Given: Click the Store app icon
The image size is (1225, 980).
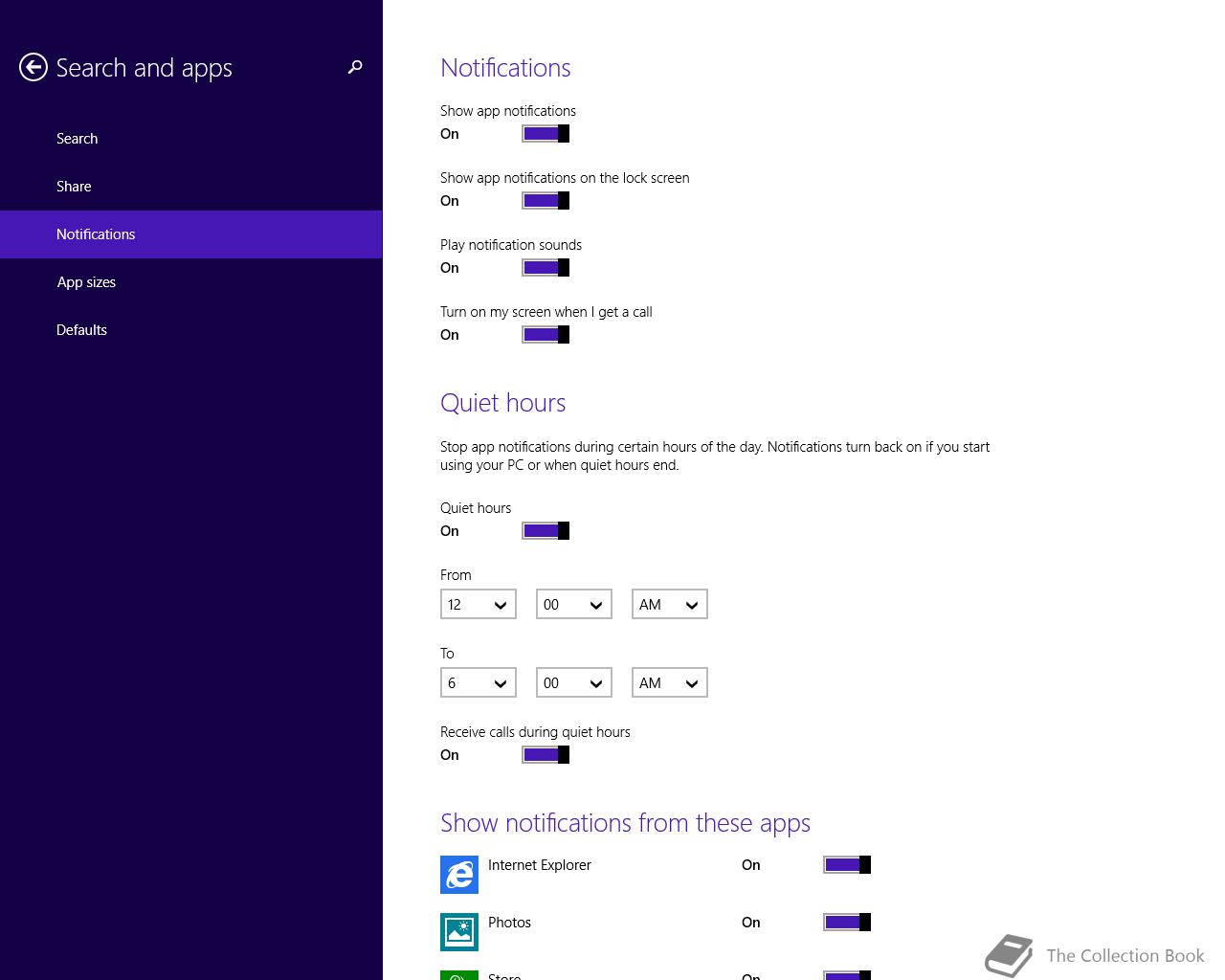Looking at the screenshot, I should point(459,974).
